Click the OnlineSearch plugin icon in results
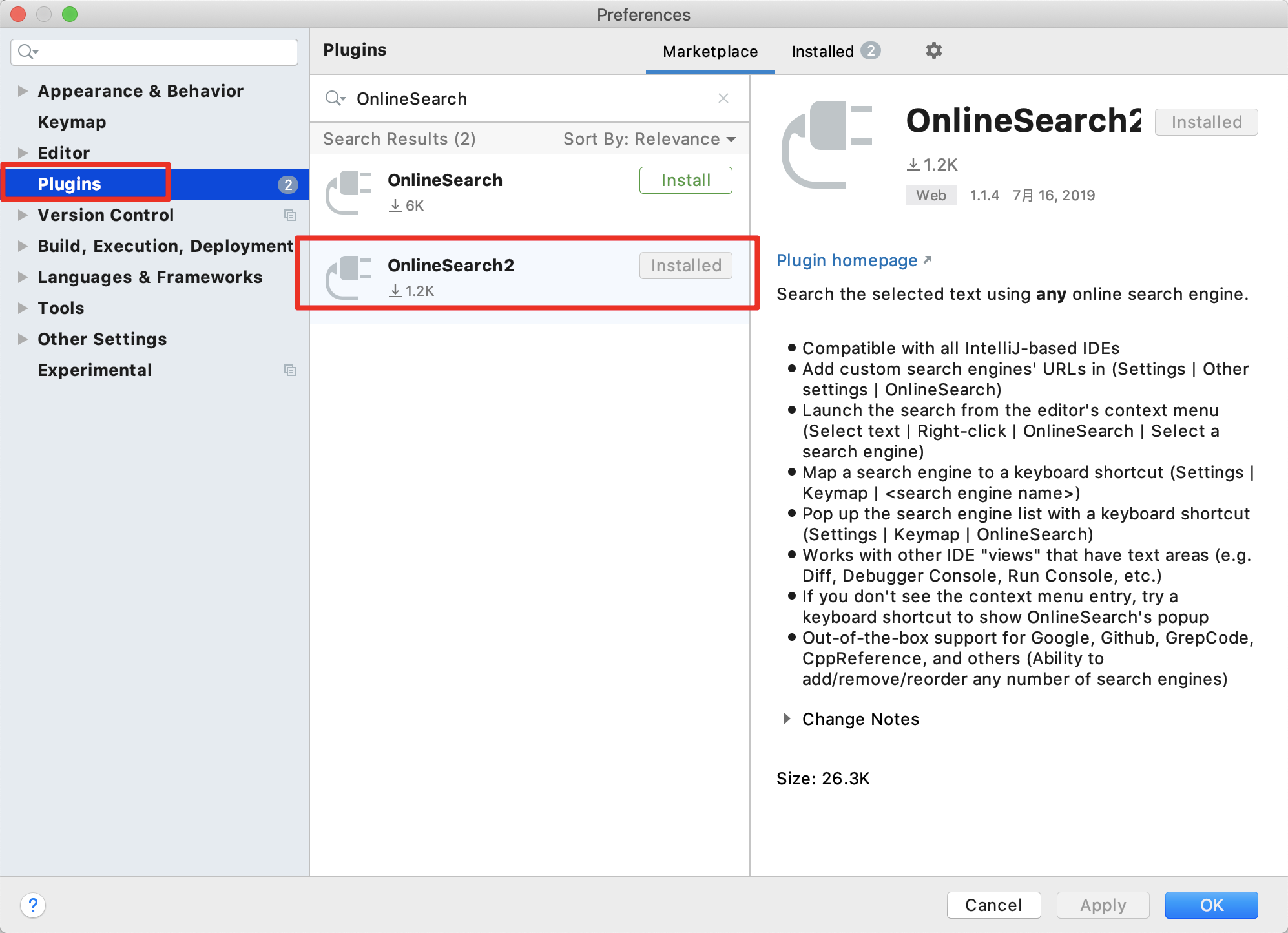 (349, 192)
